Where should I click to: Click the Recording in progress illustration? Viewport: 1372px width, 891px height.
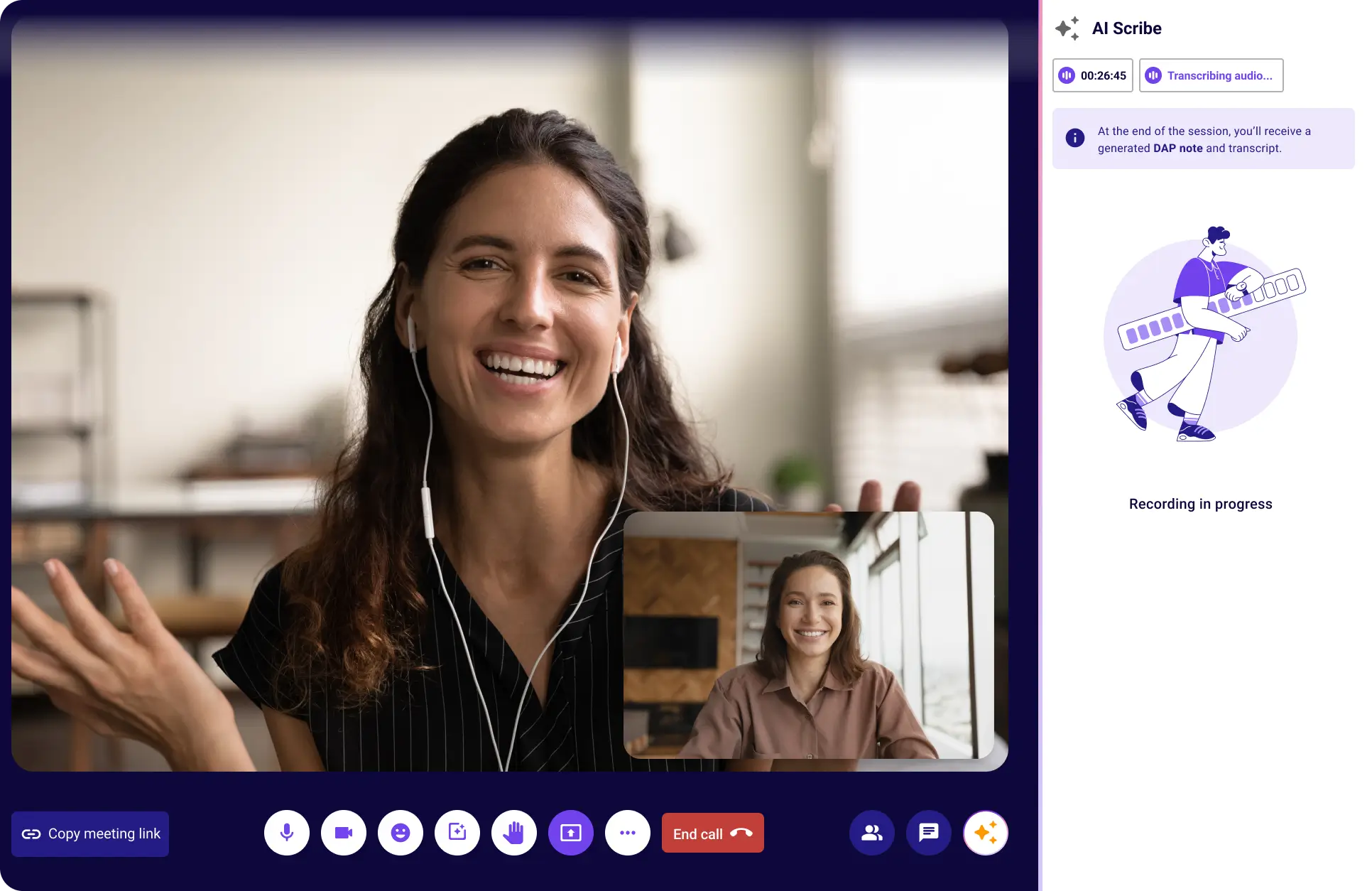coord(1201,334)
